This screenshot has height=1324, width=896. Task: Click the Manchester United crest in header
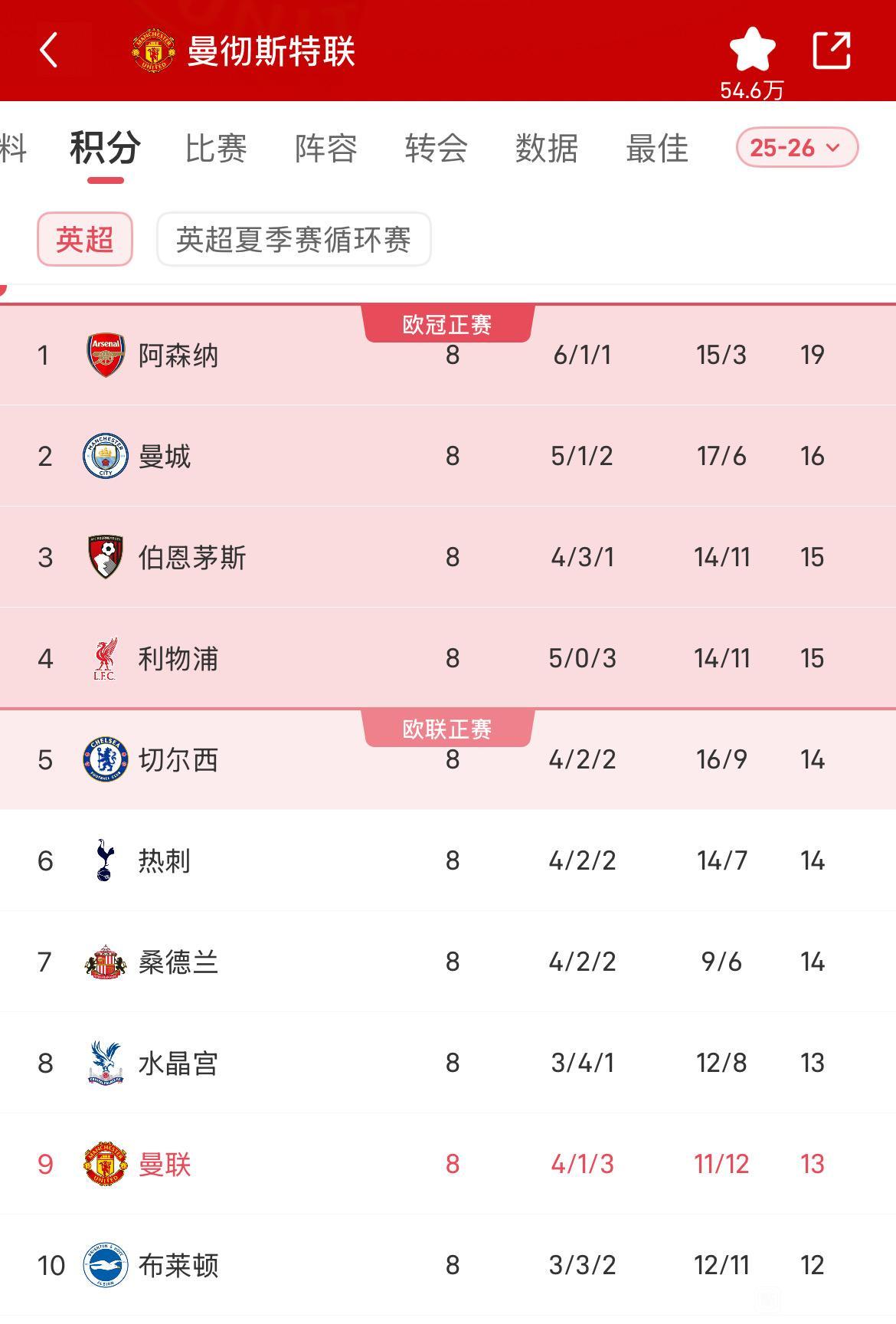point(154,51)
